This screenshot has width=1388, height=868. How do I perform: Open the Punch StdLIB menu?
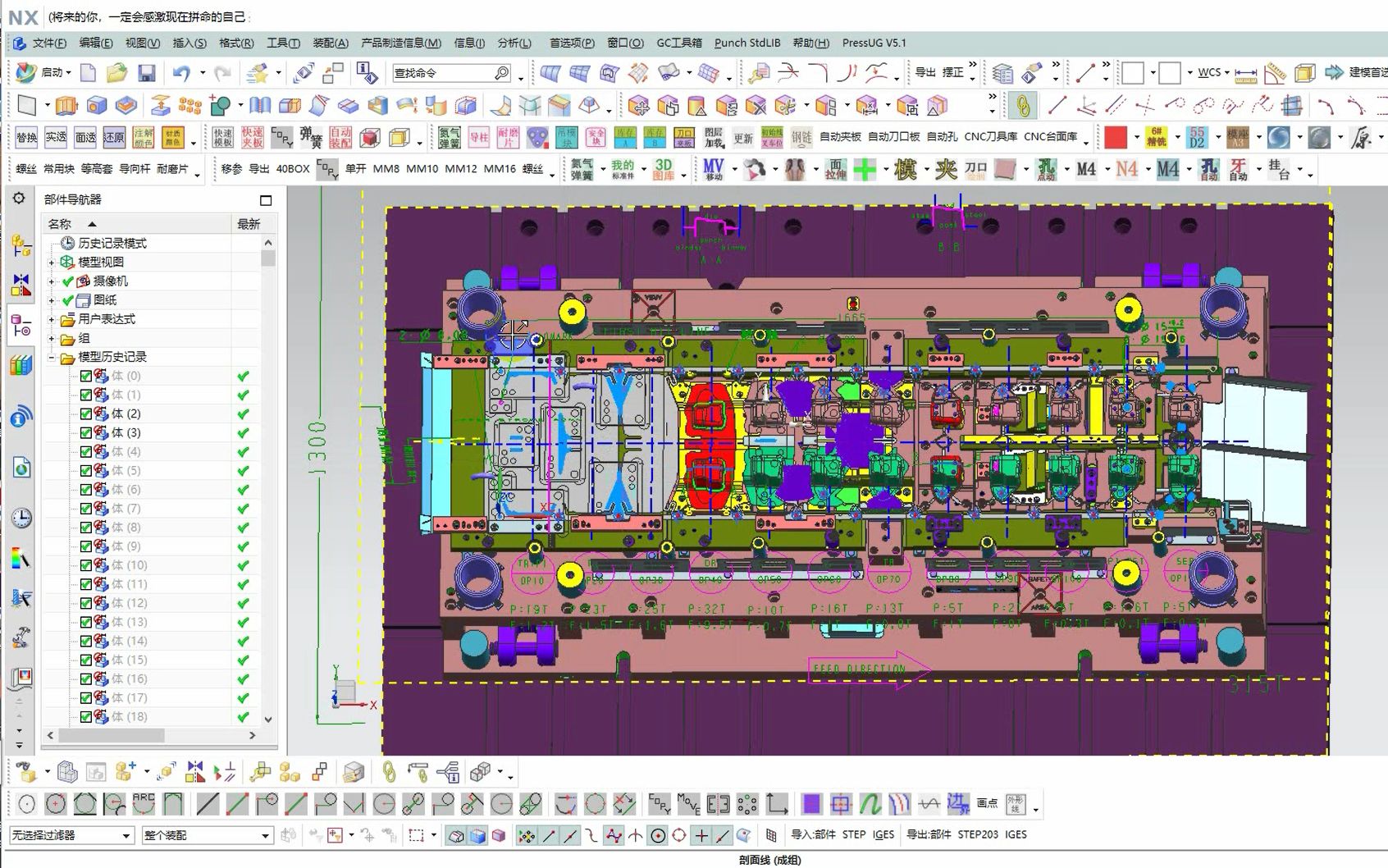[x=747, y=43]
